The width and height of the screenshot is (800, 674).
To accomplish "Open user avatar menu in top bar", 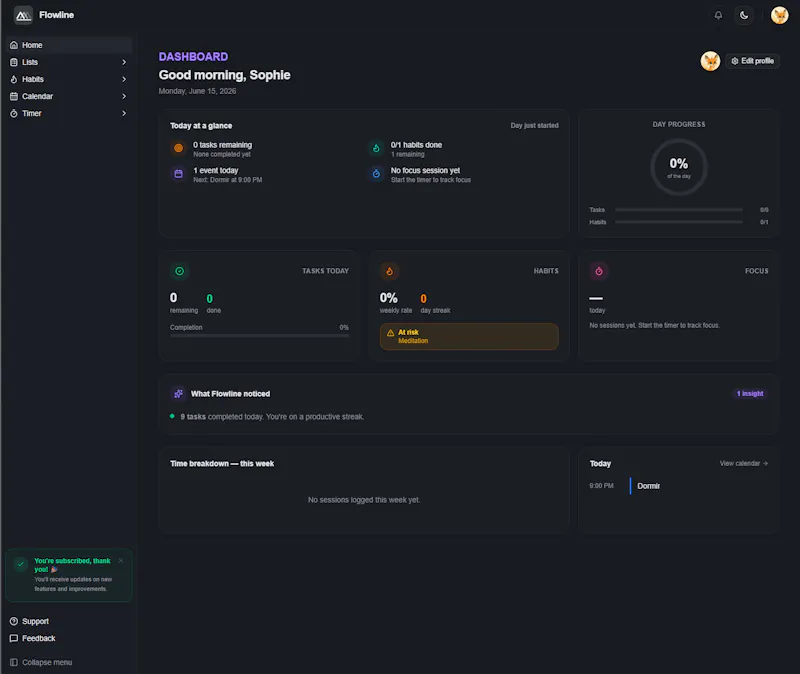I will point(779,15).
